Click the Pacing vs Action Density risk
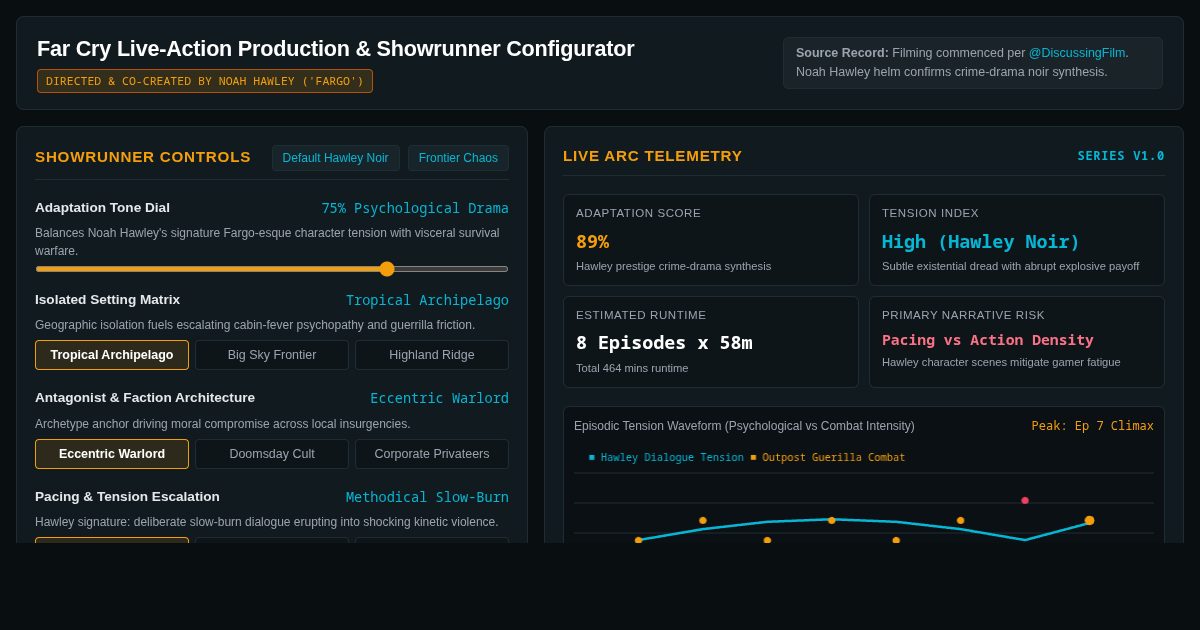1200x630 pixels. pos(988,340)
